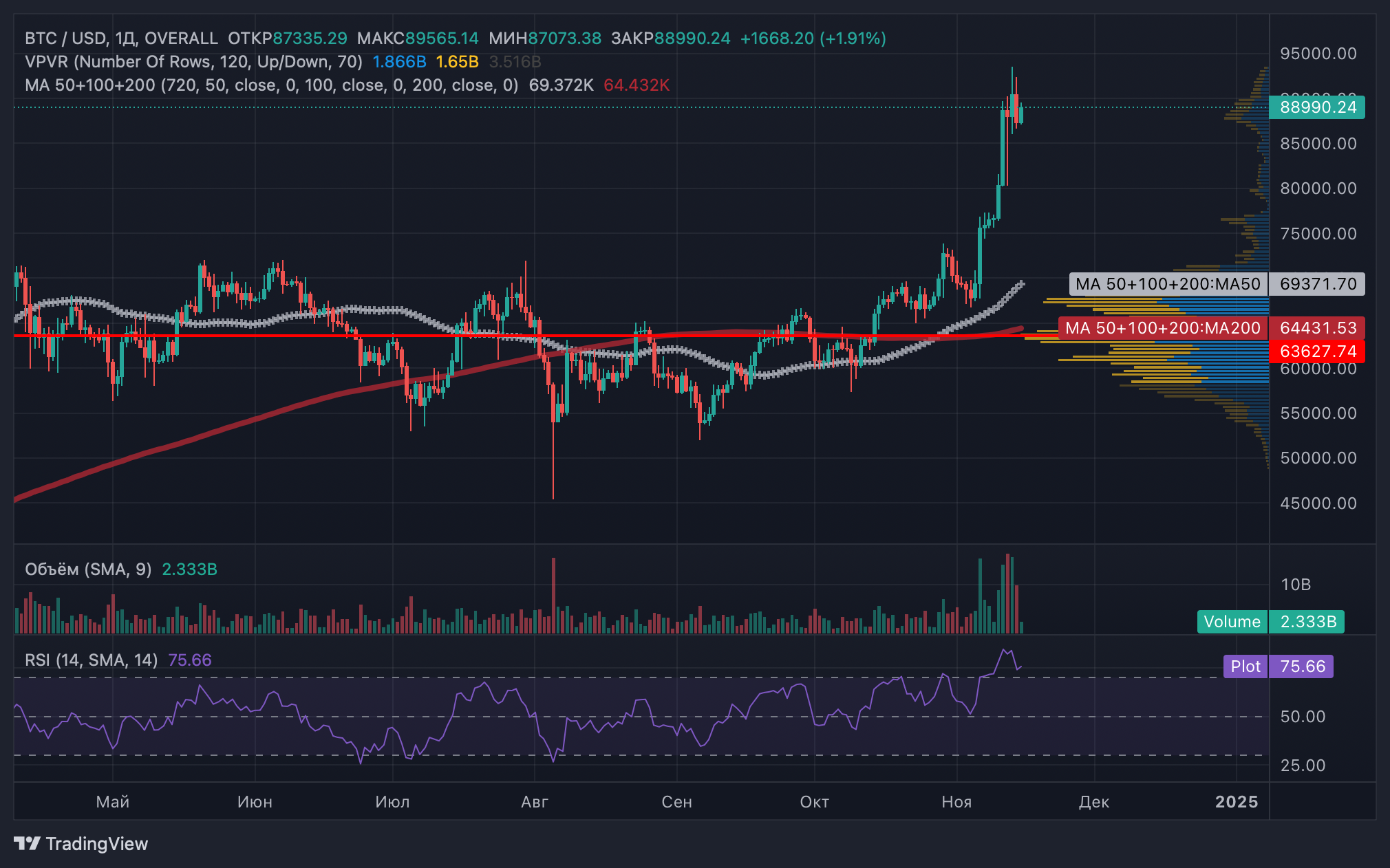Select the RSI (14, SMA, 14) legend
1390x868 pixels.
coord(91,660)
